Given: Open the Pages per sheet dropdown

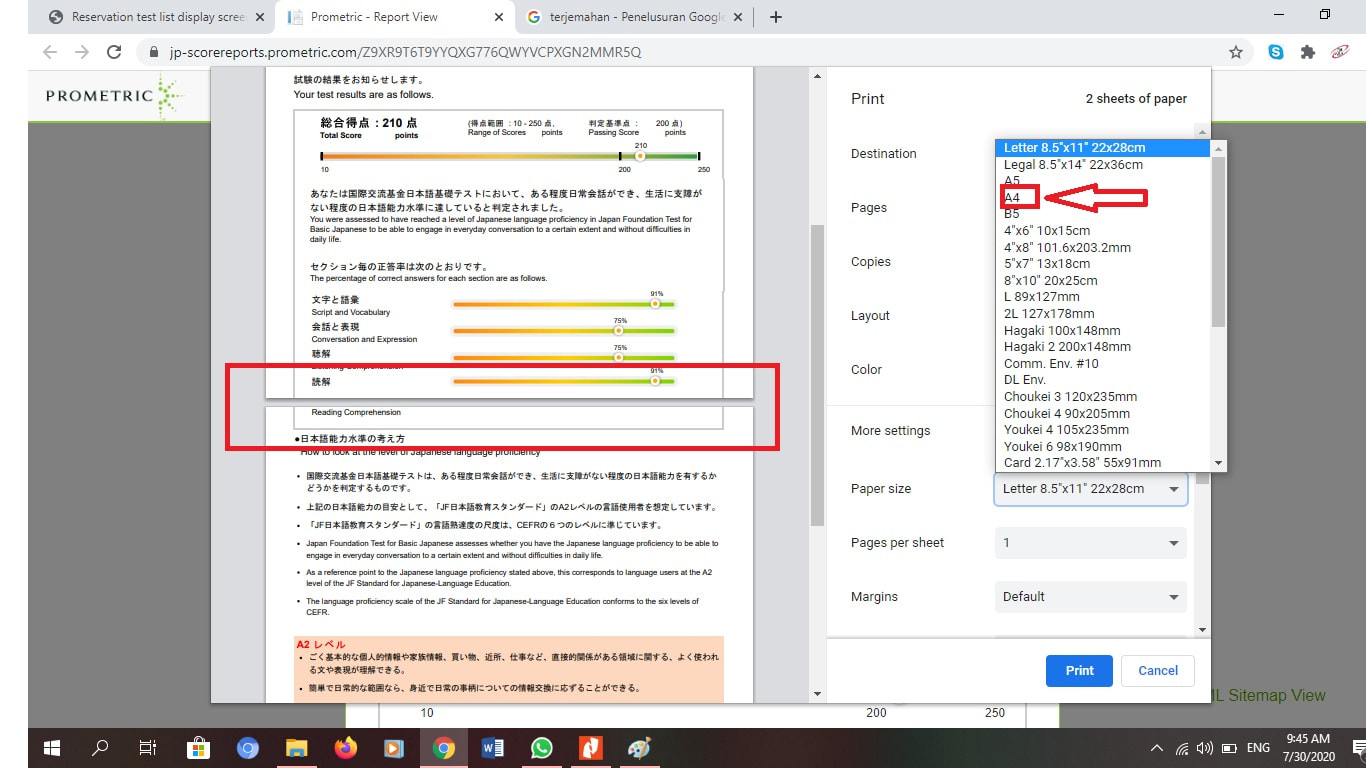Looking at the screenshot, I should coord(1090,543).
